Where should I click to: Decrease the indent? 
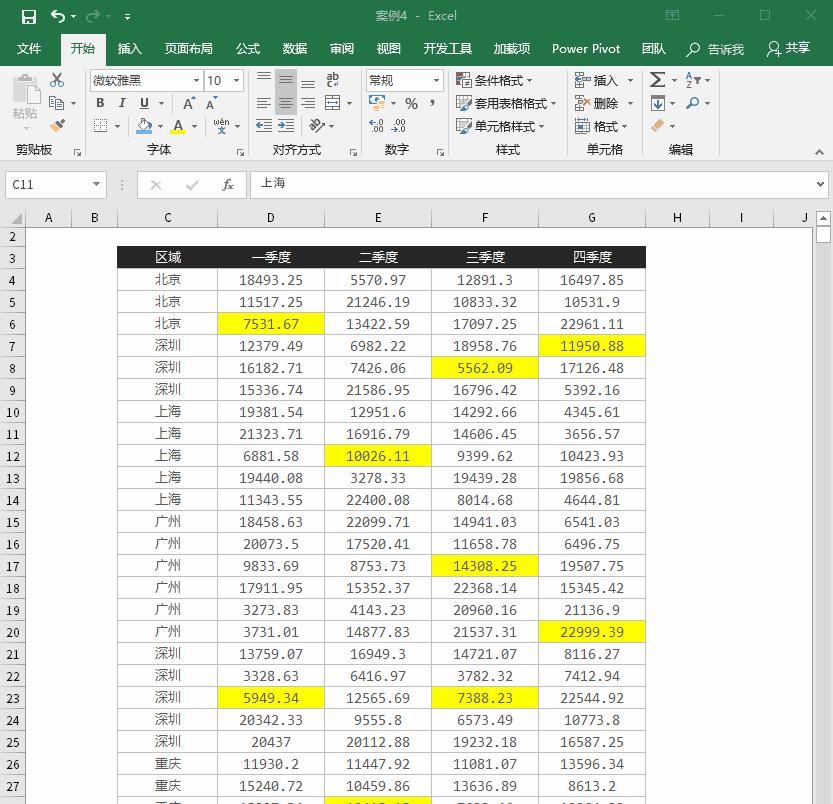coord(264,126)
